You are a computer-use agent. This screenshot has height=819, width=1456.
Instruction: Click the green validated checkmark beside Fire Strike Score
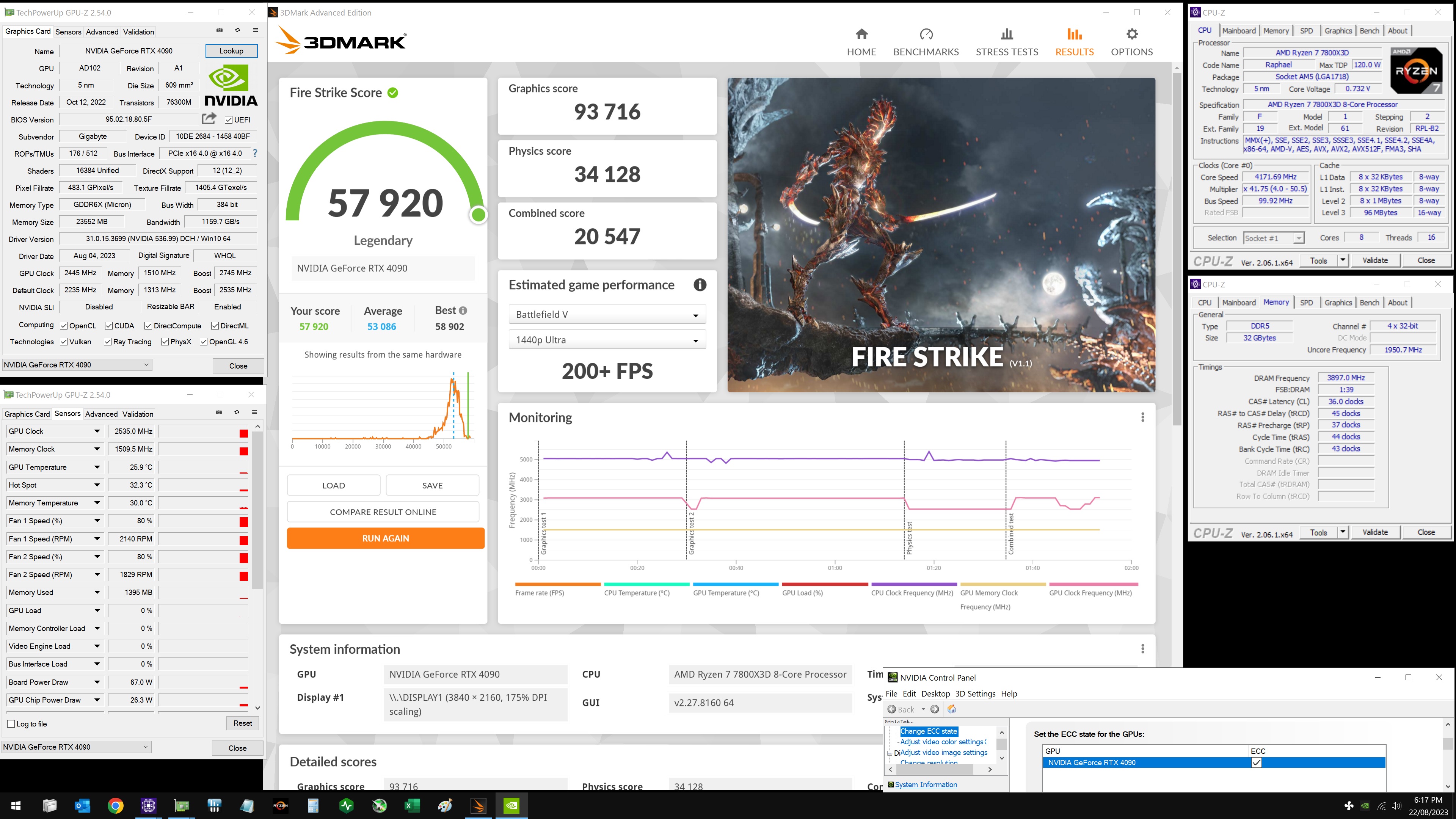click(393, 93)
